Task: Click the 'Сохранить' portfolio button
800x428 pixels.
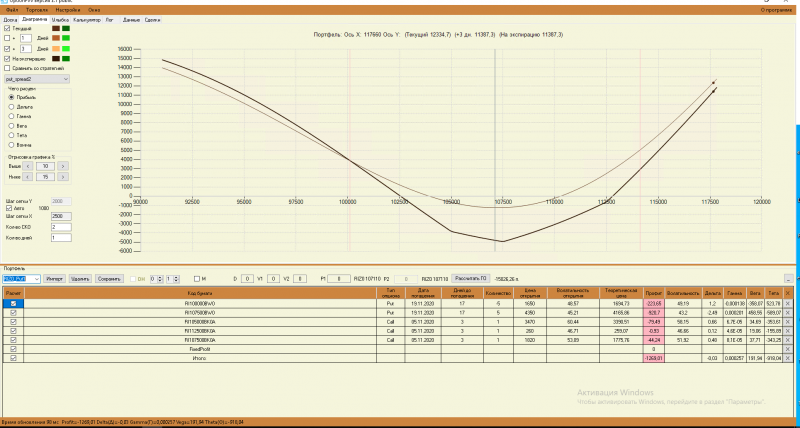Action: pos(110,279)
